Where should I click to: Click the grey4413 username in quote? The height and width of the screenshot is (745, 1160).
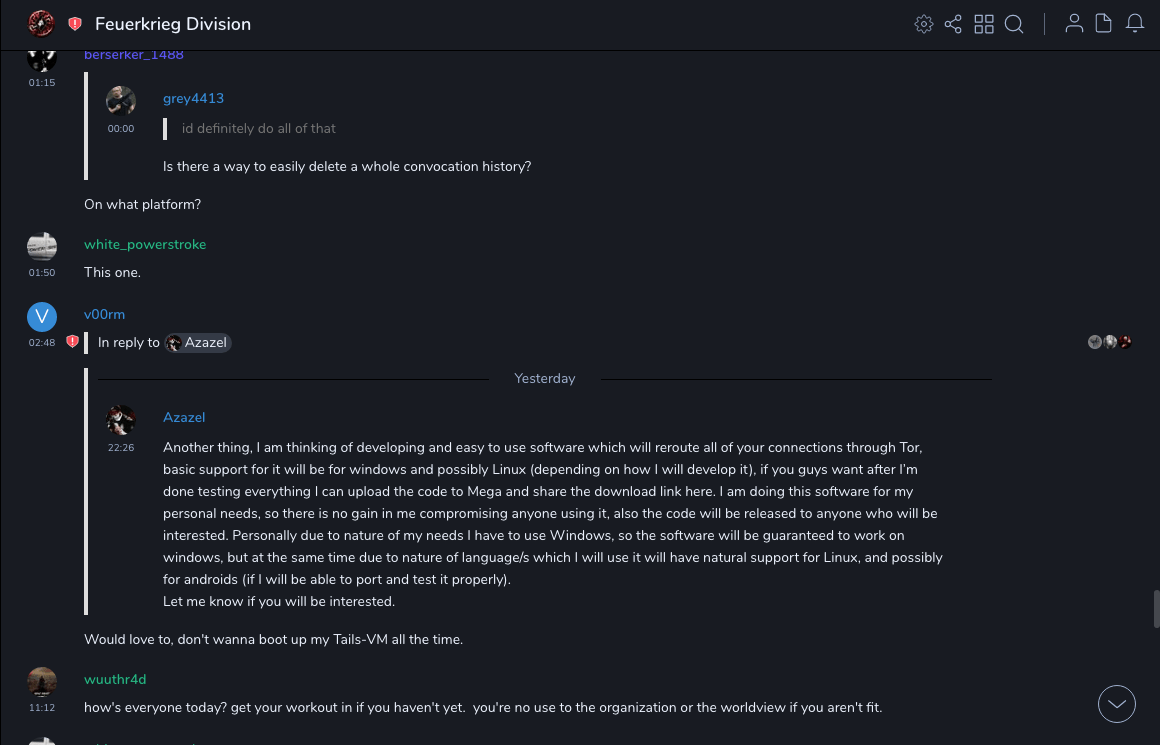193,99
